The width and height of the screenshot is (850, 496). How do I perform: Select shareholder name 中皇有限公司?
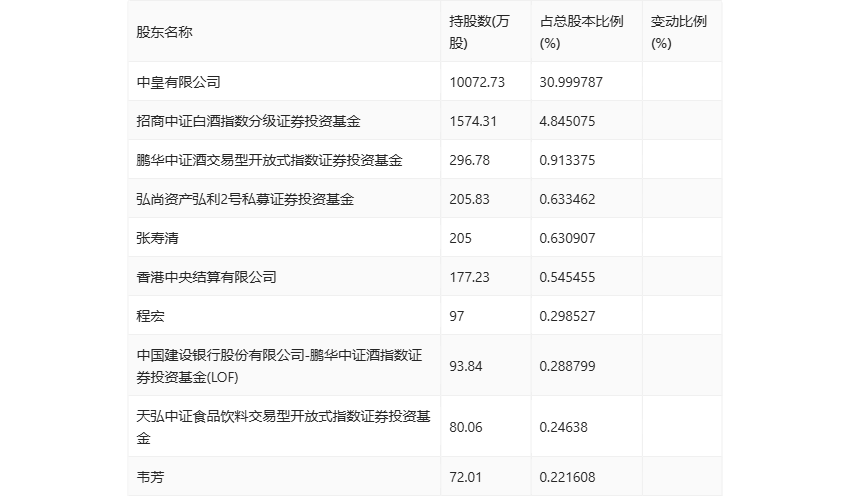pyautogui.click(x=178, y=82)
